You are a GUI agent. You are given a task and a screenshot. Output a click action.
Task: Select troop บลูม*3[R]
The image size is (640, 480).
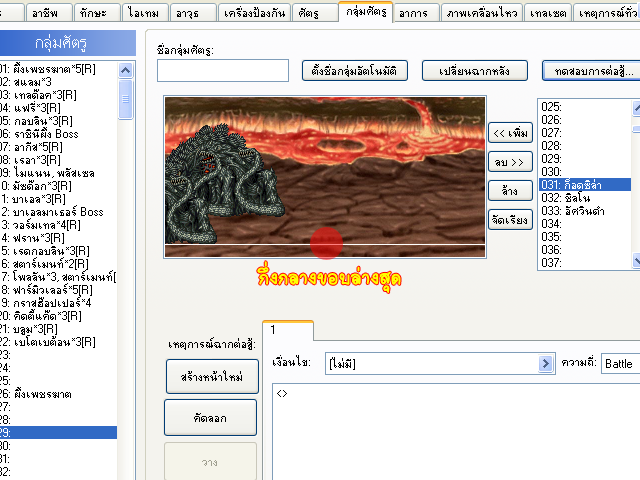pyautogui.click(x=58, y=329)
